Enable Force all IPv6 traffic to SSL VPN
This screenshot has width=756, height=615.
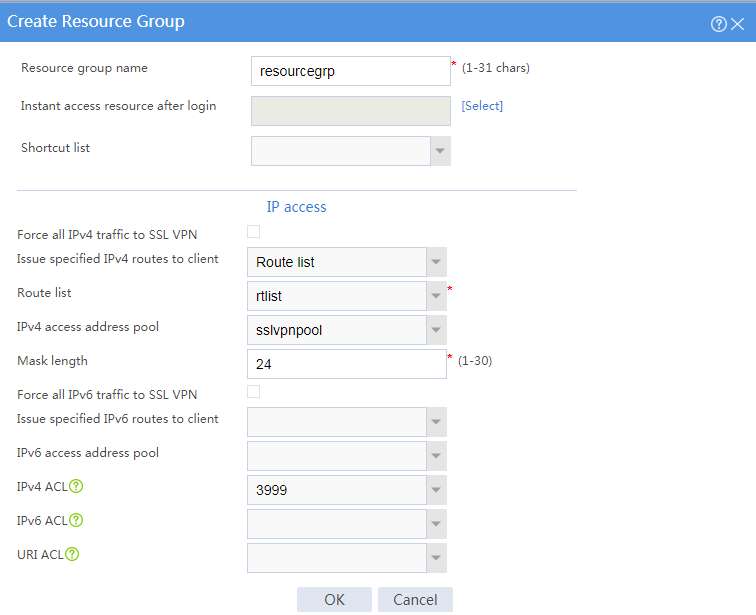[x=254, y=391]
